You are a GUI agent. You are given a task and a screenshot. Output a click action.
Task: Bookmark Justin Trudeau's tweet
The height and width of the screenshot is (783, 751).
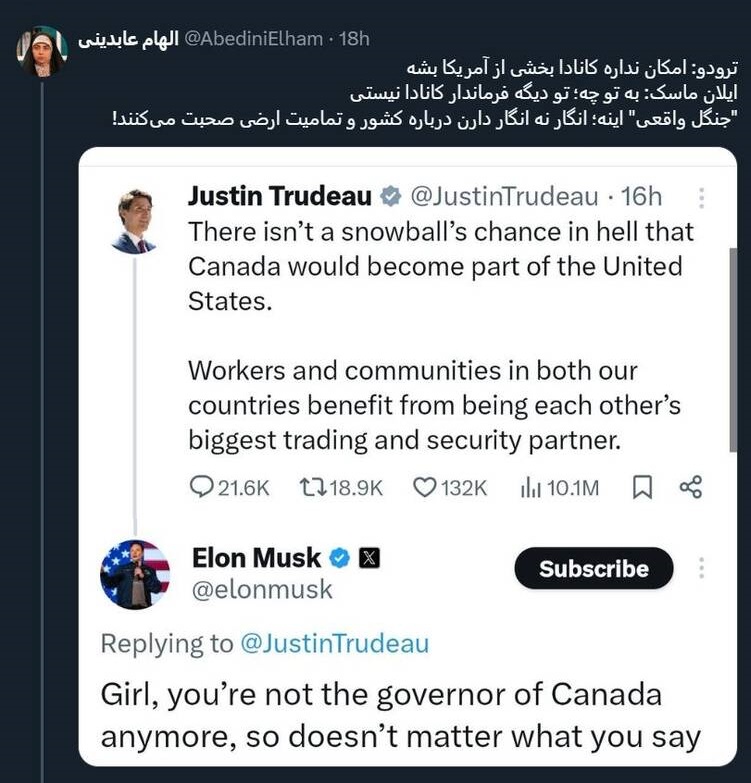tap(642, 487)
